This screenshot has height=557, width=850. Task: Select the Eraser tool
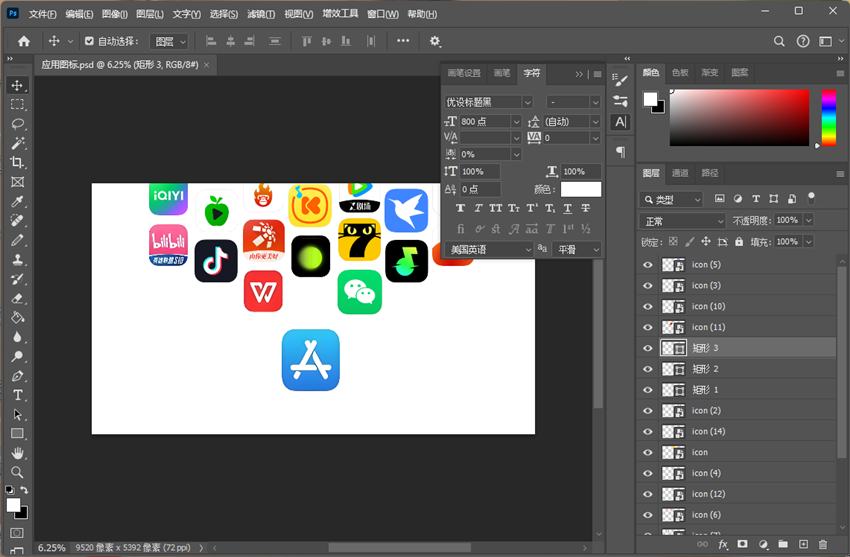pos(17,299)
